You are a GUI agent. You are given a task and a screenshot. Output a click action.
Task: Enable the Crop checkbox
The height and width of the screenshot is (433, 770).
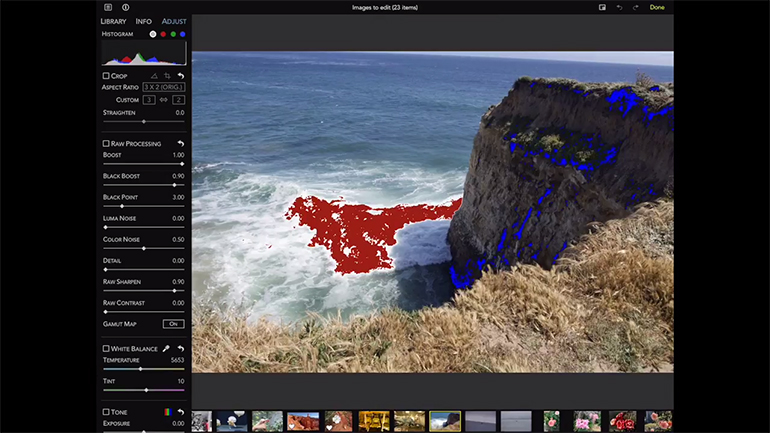(x=106, y=76)
